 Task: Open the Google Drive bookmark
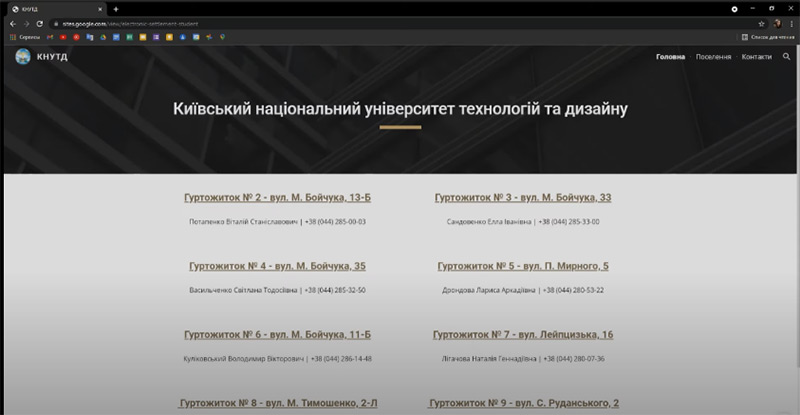point(103,37)
